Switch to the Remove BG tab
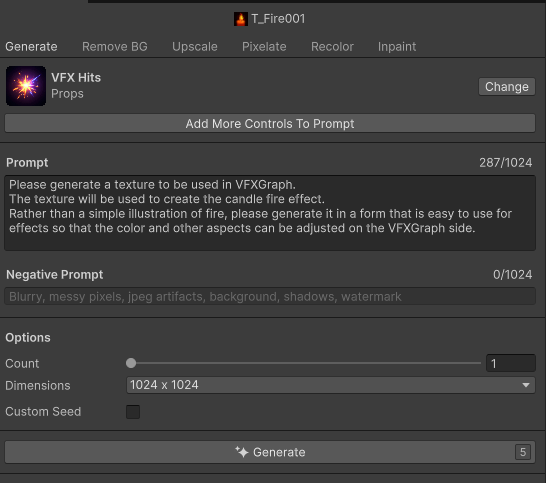This screenshot has width=546, height=483. click(115, 47)
